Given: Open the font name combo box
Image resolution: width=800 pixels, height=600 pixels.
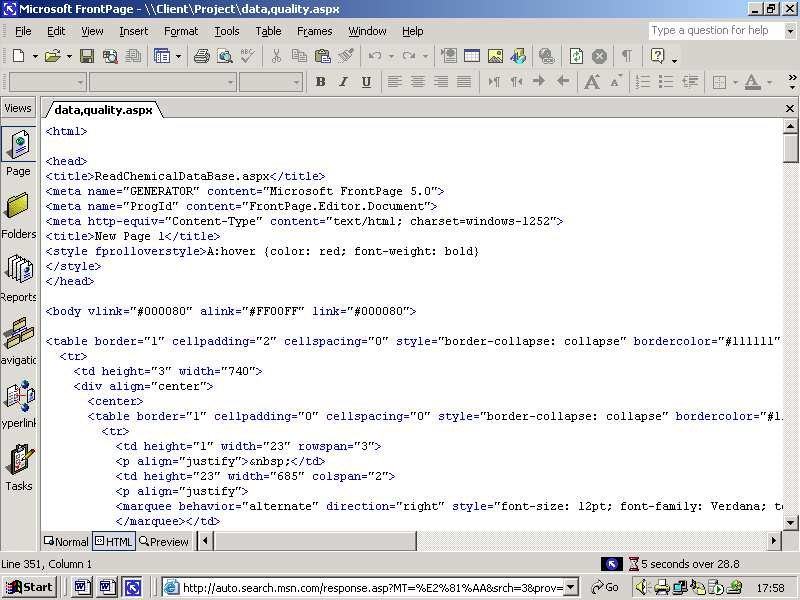Looking at the screenshot, I should click(160, 81).
